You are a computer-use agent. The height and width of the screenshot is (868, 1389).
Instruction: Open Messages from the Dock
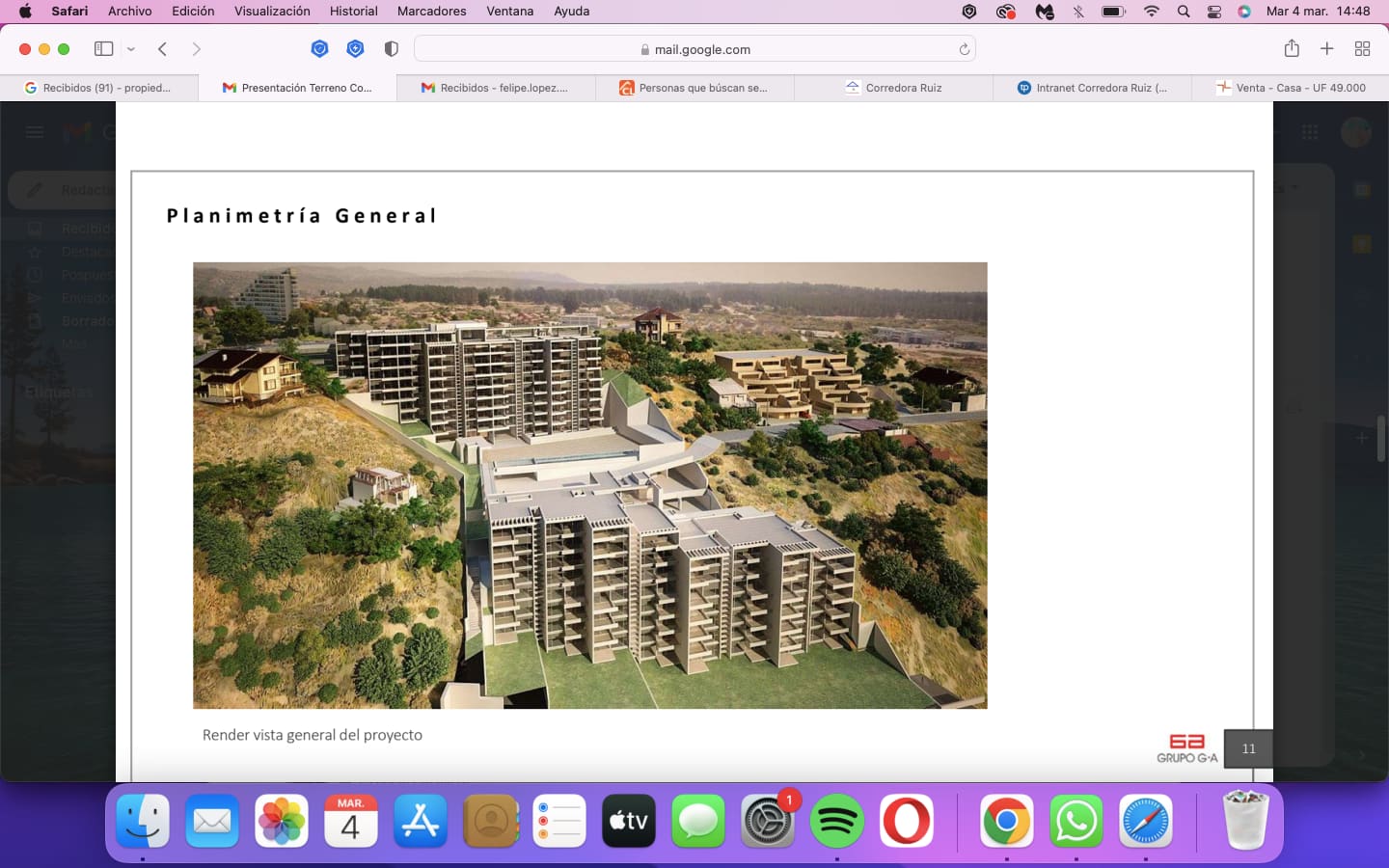click(x=698, y=821)
